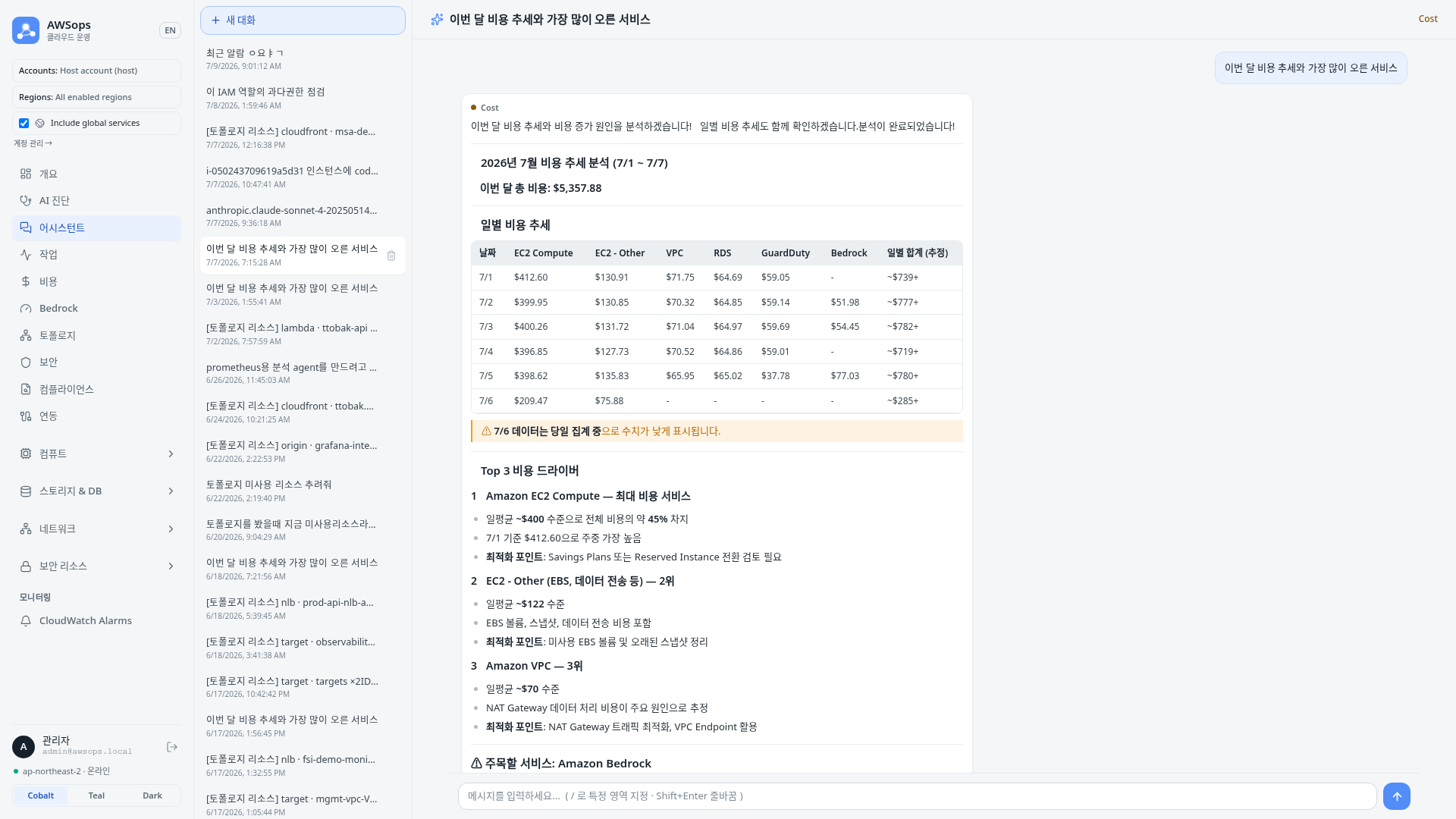This screenshot has width=1456, height=819.
Task: Open the 토폴로지 미사용 리소스 추려줘 conversation
Action: click(x=303, y=491)
